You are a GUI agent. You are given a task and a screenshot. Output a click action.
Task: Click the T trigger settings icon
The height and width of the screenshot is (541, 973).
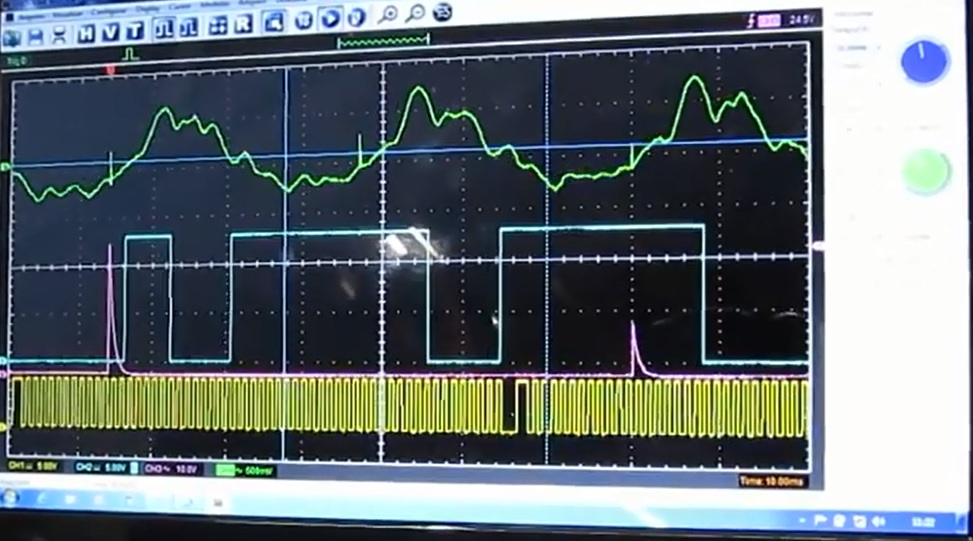pyautogui.click(x=135, y=34)
